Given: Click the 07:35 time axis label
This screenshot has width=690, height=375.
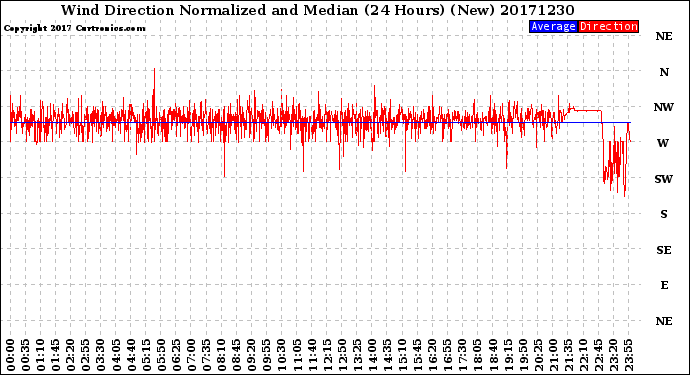Looking at the screenshot, I should tap(206, 355).
